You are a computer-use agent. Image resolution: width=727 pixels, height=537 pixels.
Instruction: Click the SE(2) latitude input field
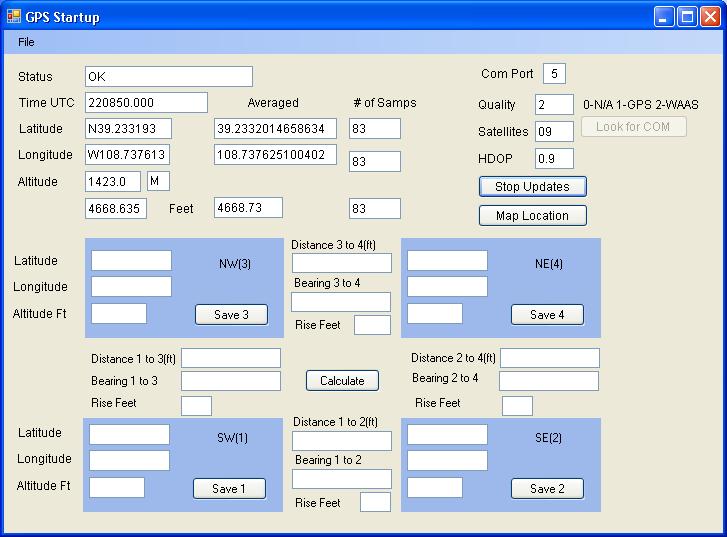click(447, 435)
